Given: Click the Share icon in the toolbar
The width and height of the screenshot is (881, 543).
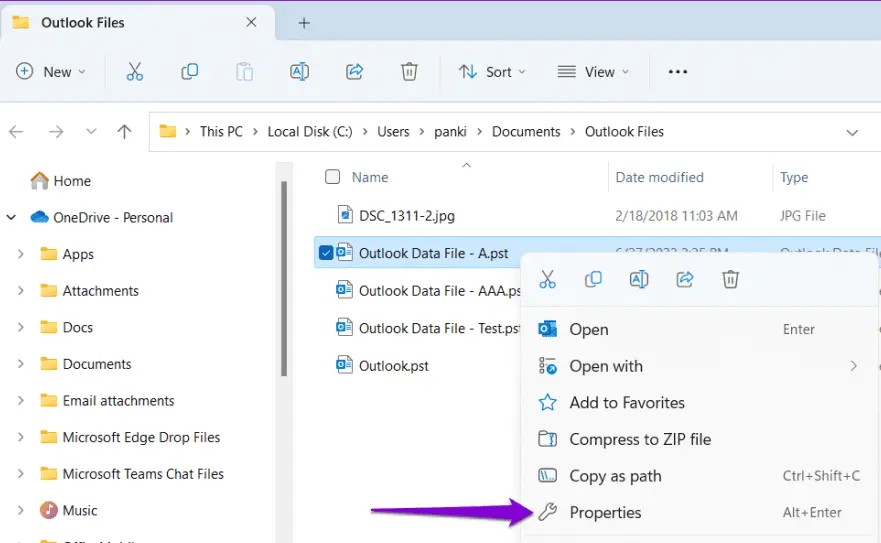Looking at the screenshot, I should pos(354,72).
